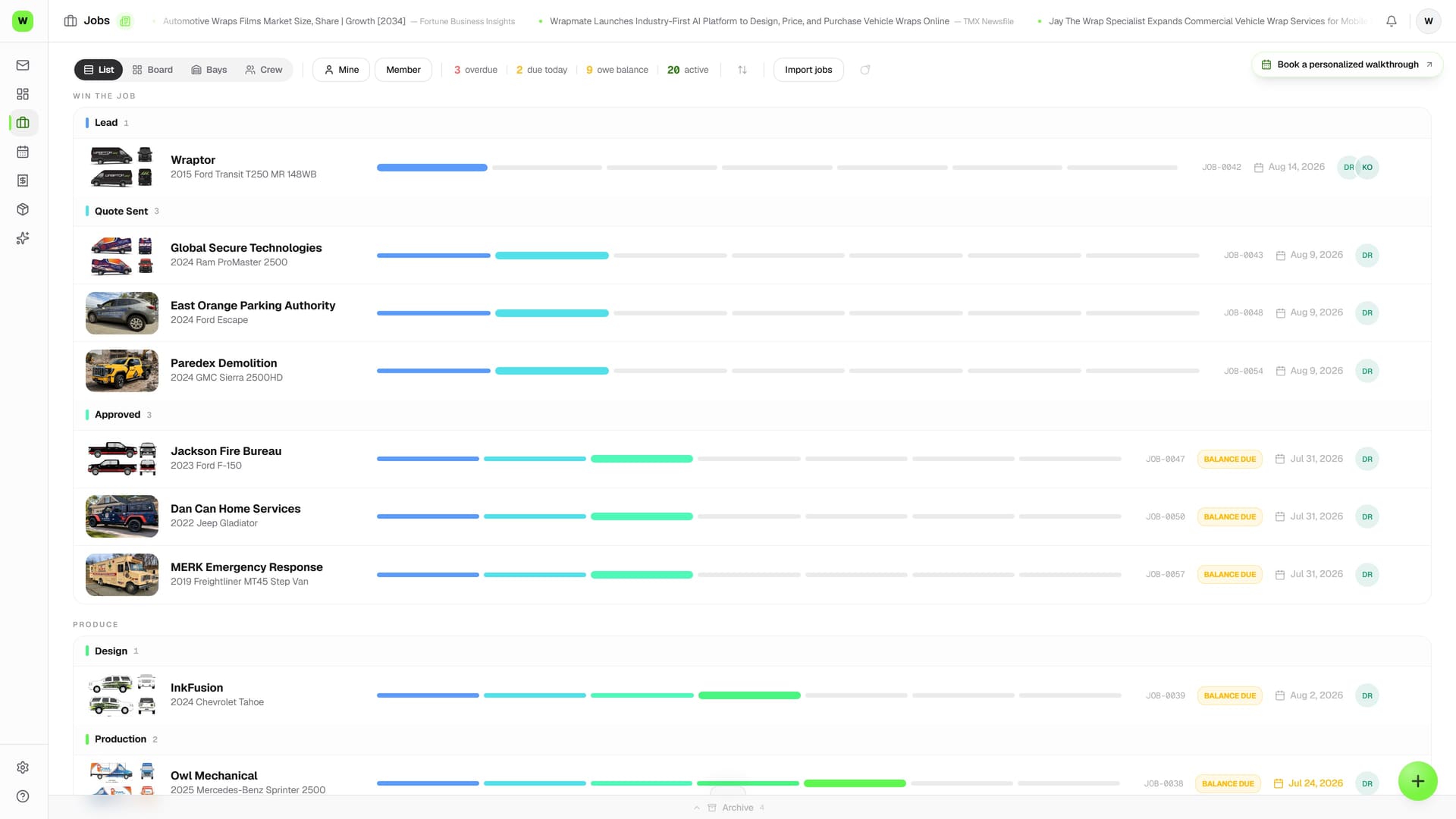
Task: Click Book a personalized walkthrough
Action: tap(1348, 64)
